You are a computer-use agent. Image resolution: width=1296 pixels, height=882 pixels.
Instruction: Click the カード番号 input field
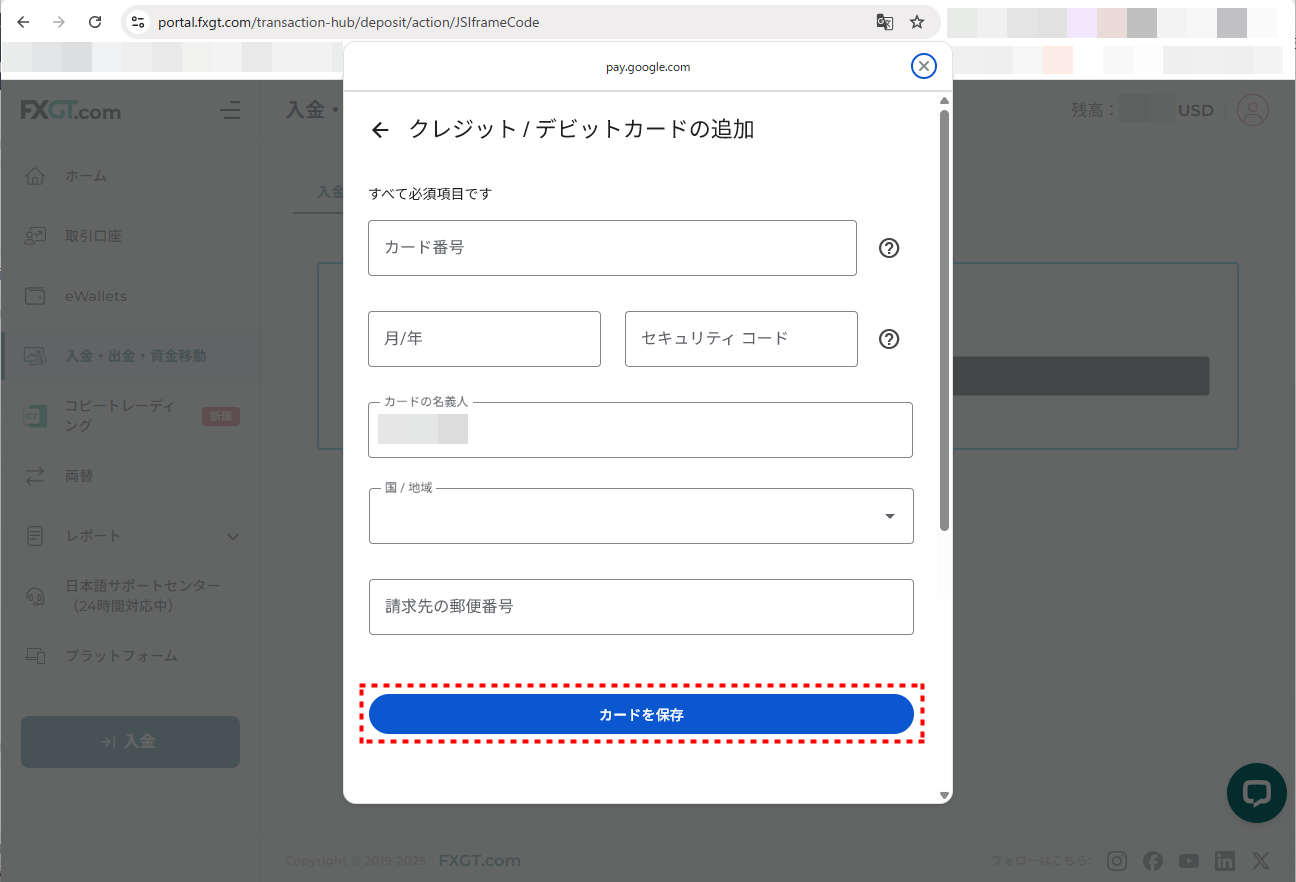(x=612, y=248)
